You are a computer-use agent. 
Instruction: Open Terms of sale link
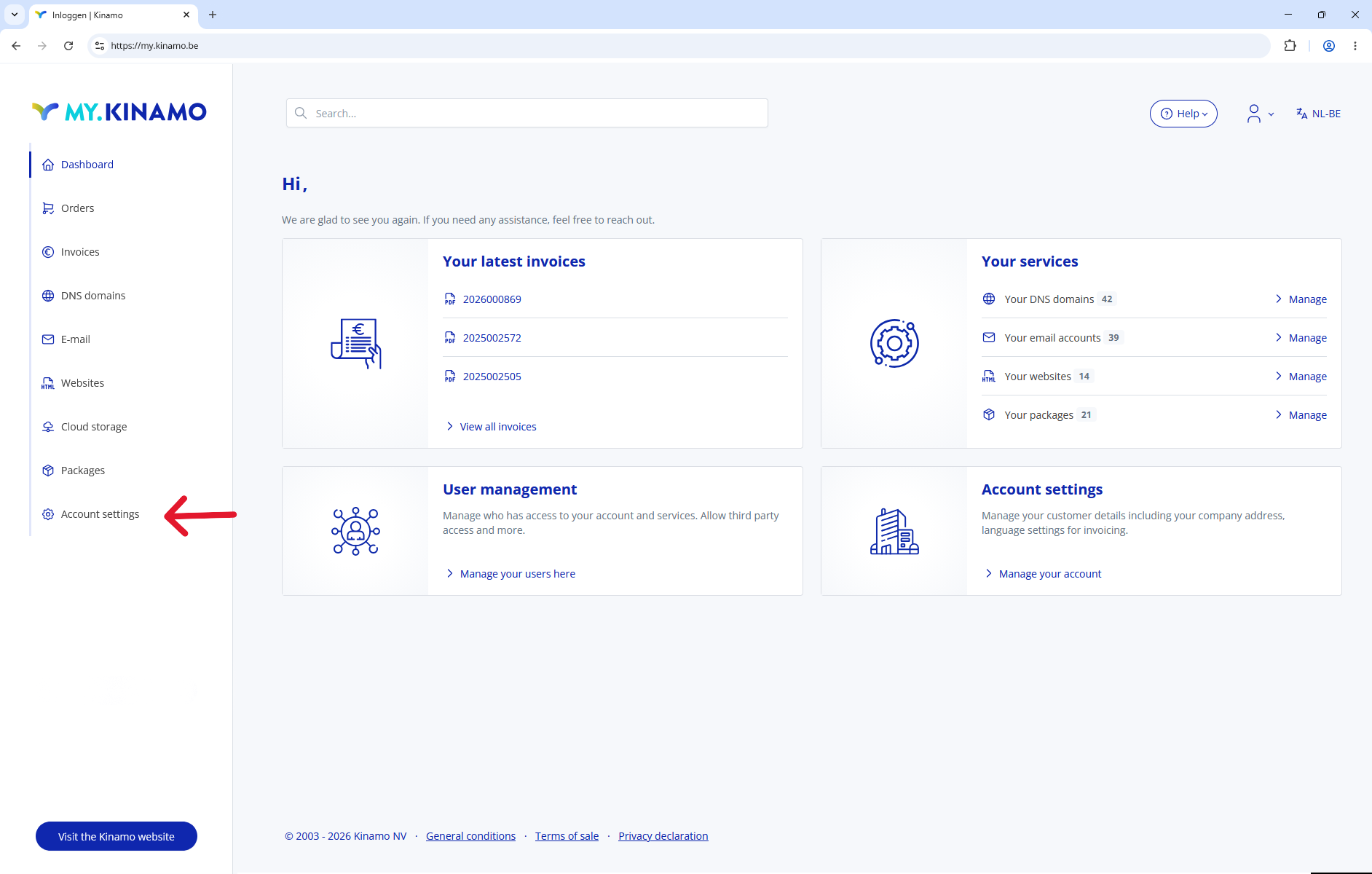(x=567, y=836)
